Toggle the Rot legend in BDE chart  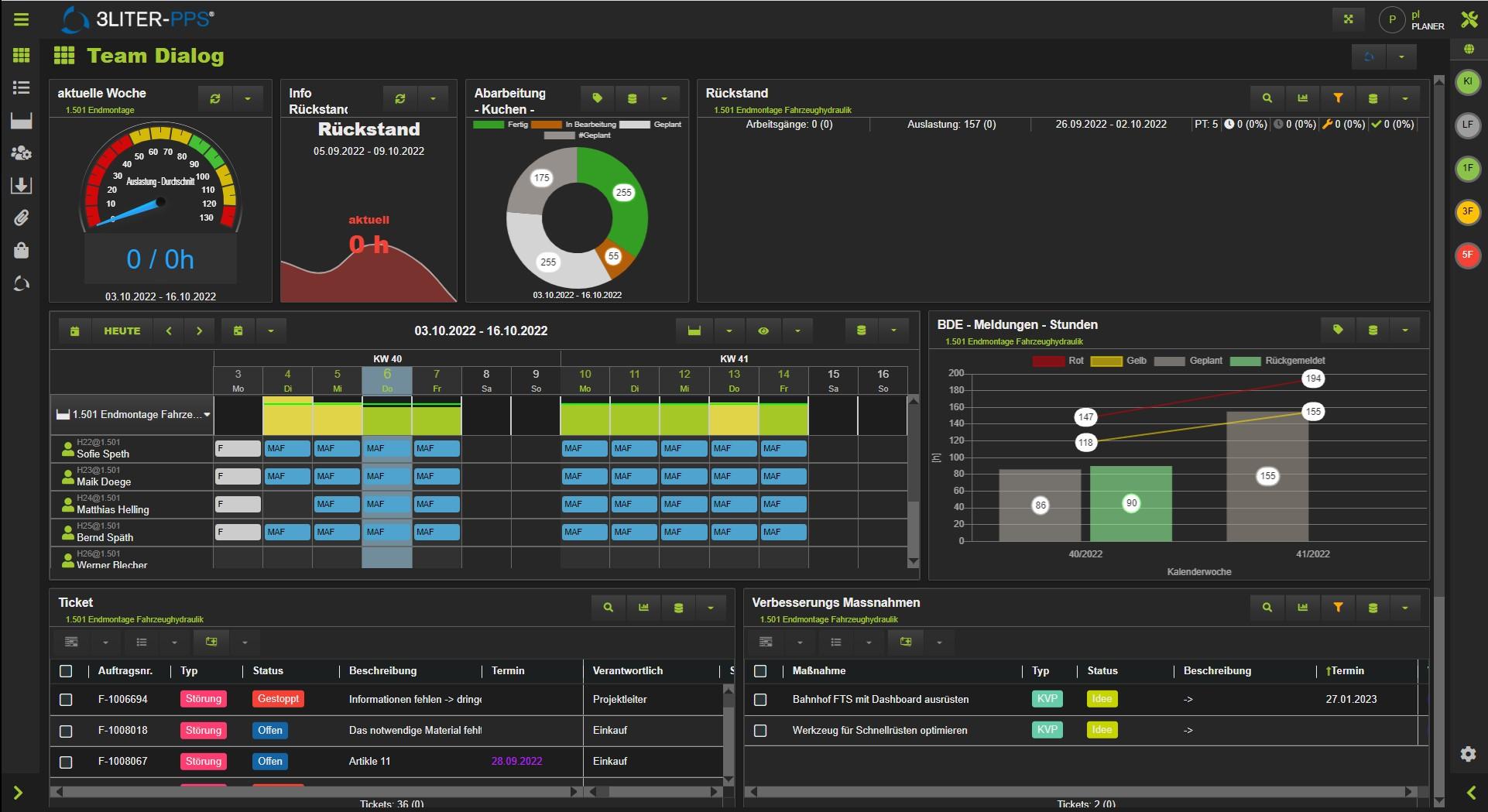(1047, 361)
